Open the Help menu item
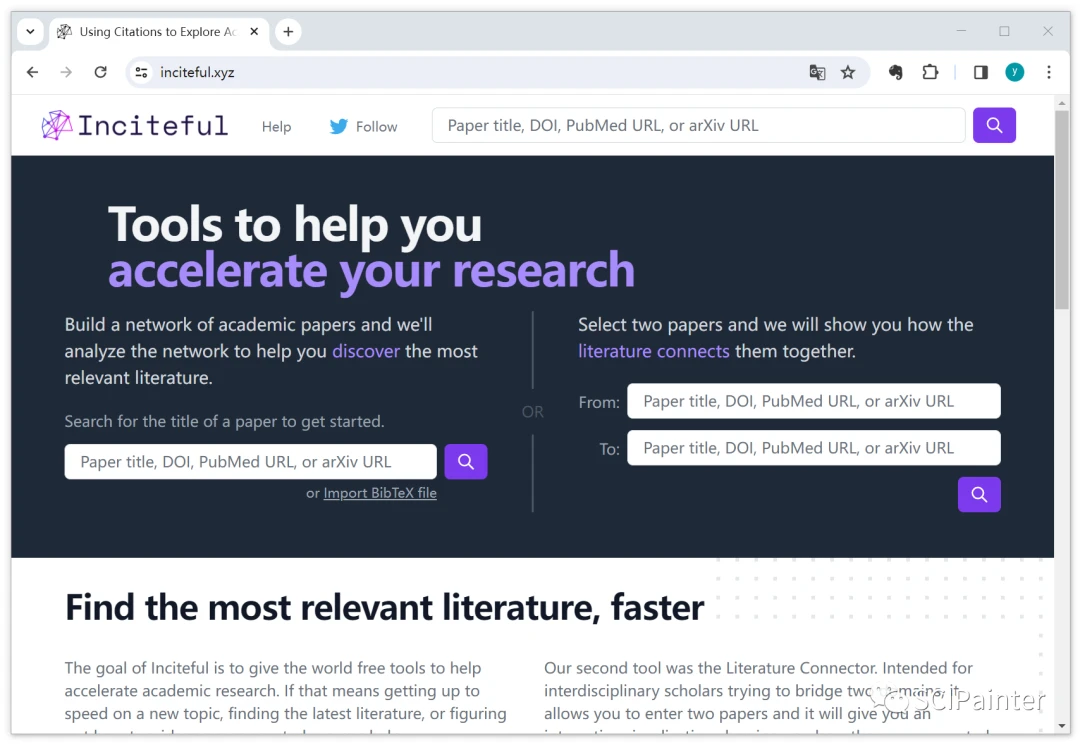Image resolution: width=1080 pixels, height=745 pixels. [276, 127]
